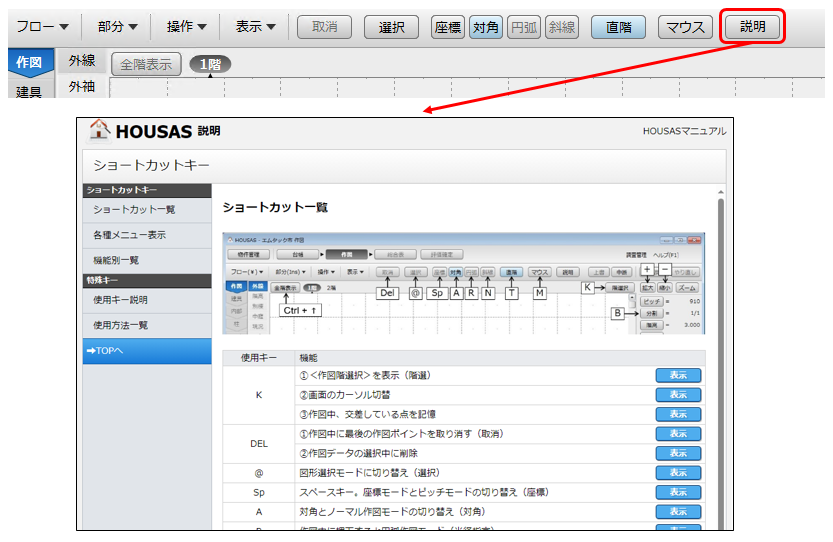Toggle 直階 mode button

click(618, 27)
